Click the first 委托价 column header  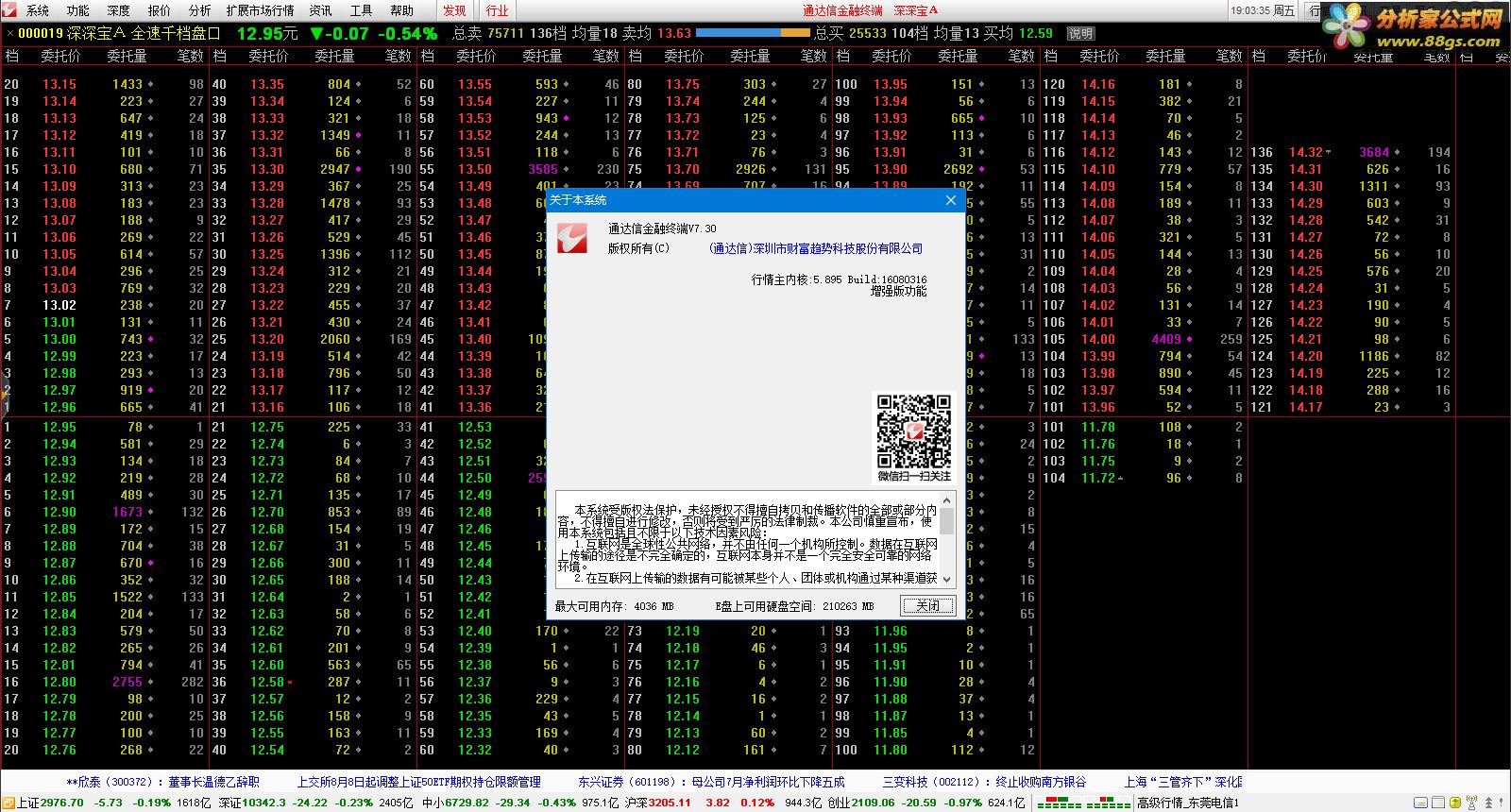click(x=60, y=57)
